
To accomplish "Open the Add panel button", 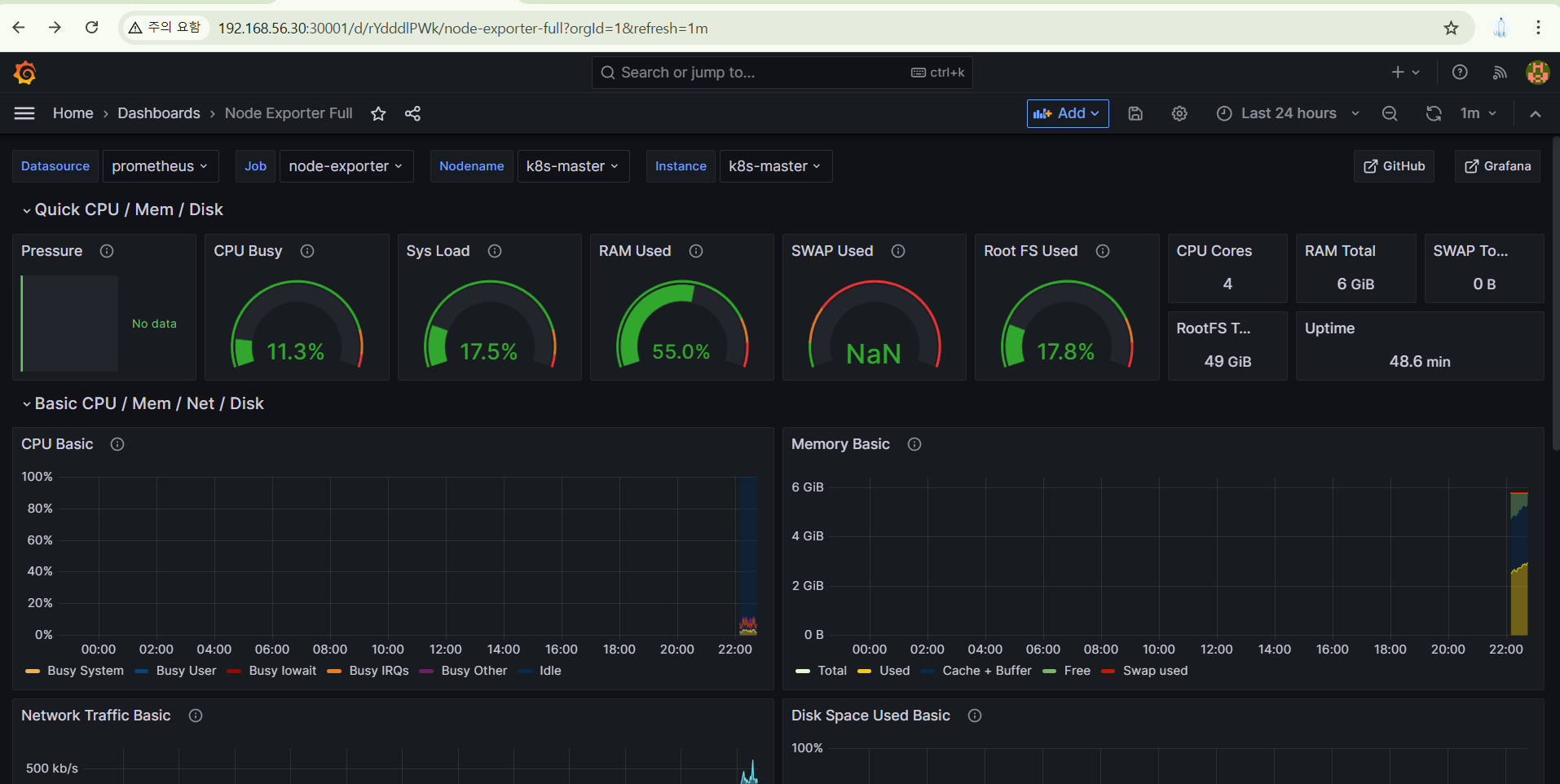I will (x=1068, y=113).
